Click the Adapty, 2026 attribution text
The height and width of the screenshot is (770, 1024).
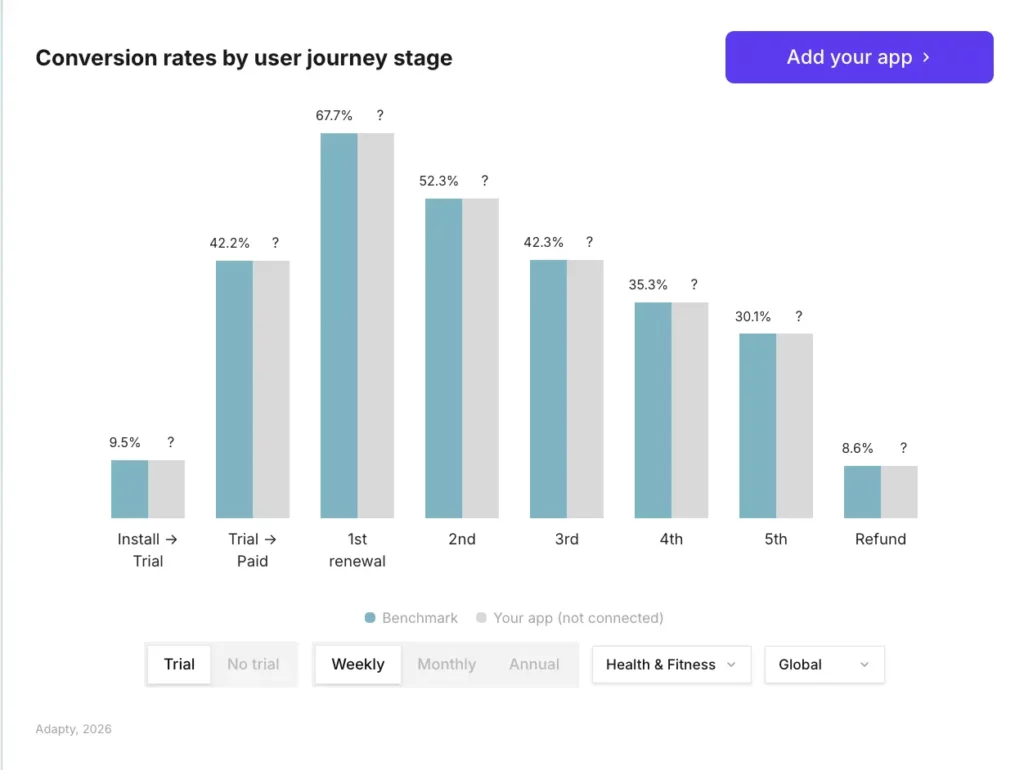(73, 729)
